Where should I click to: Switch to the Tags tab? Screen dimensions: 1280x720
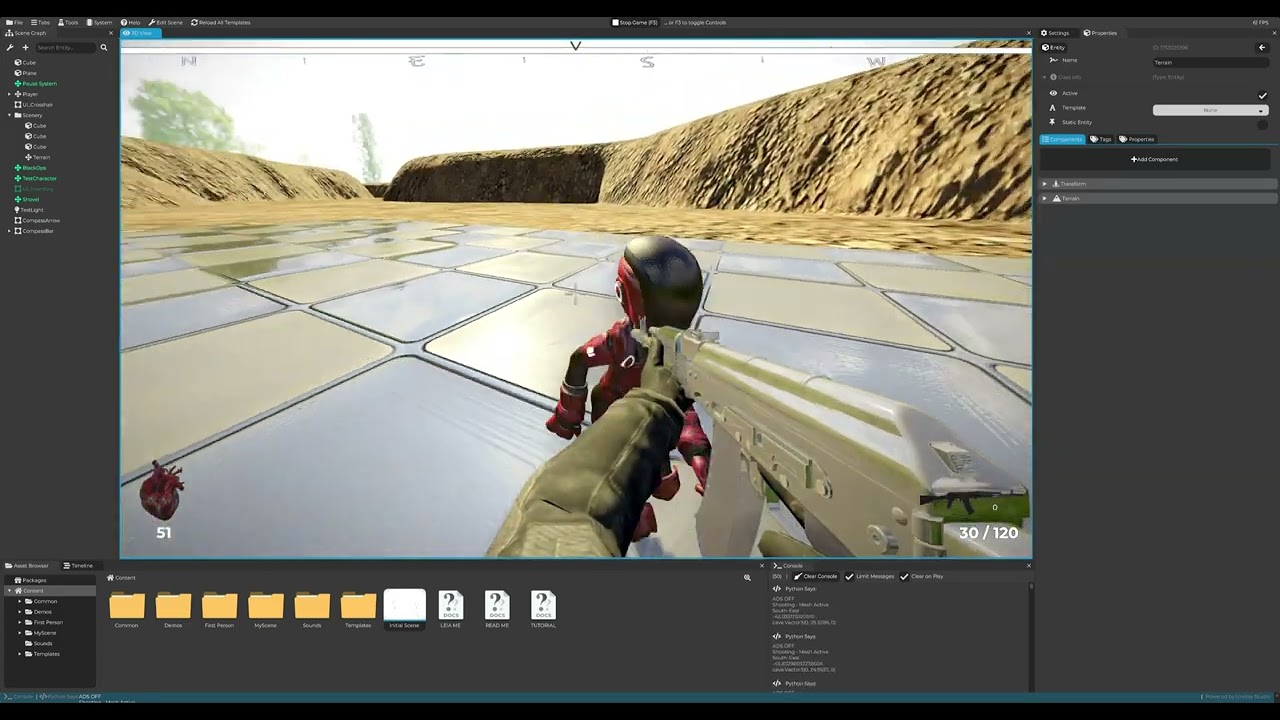point(1101,139)
